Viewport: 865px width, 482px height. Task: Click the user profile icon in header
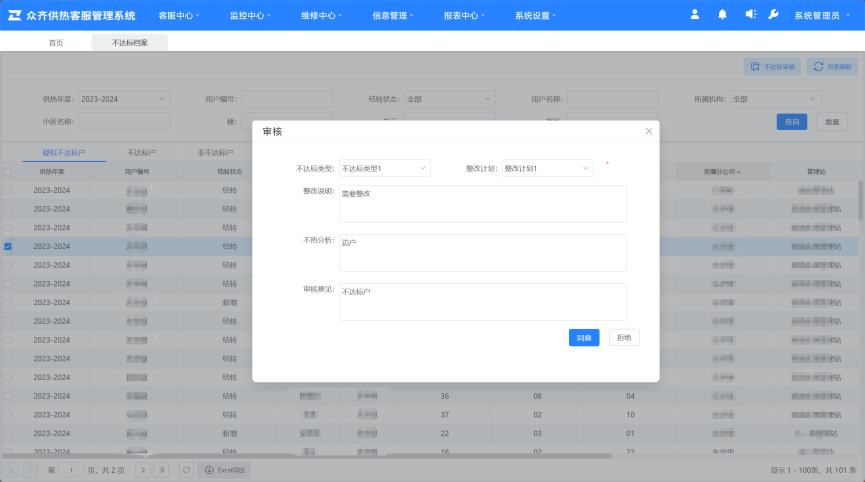point(695,15)
